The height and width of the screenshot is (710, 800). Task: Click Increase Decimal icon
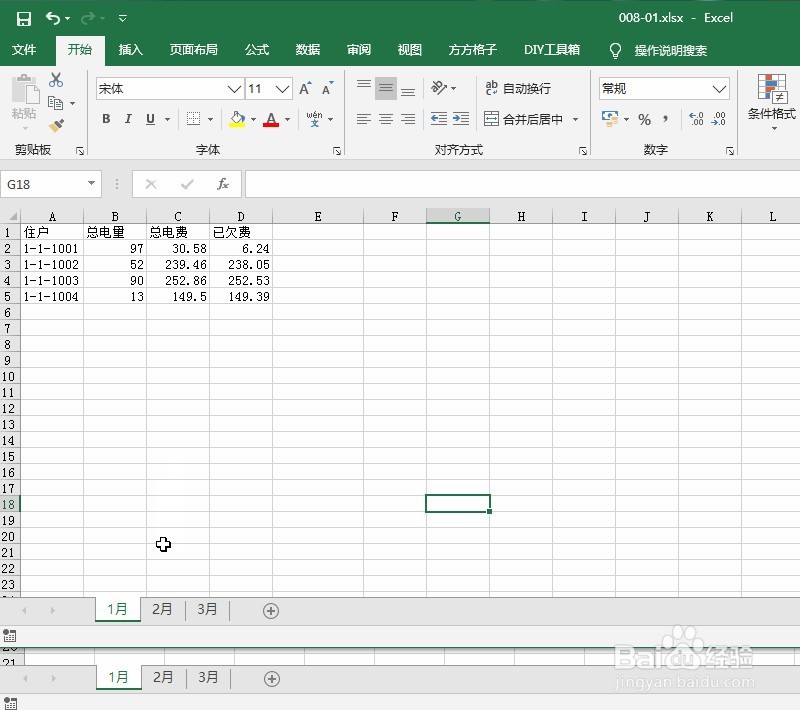pos(696,119)
